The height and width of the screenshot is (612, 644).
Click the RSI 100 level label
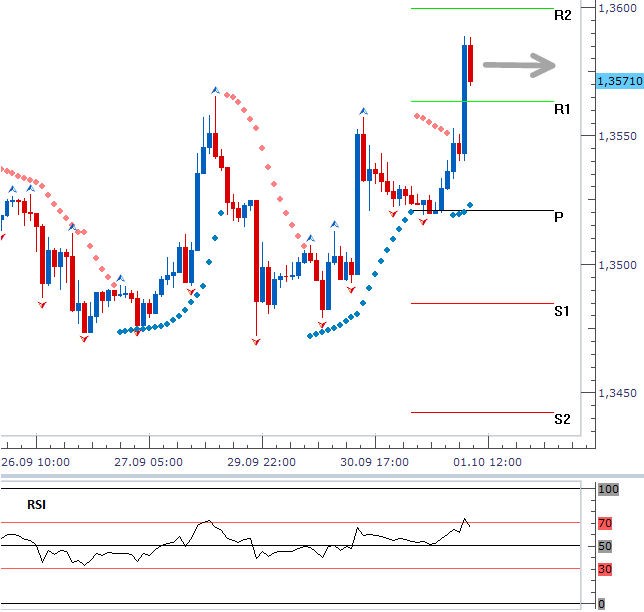[608, 489]
